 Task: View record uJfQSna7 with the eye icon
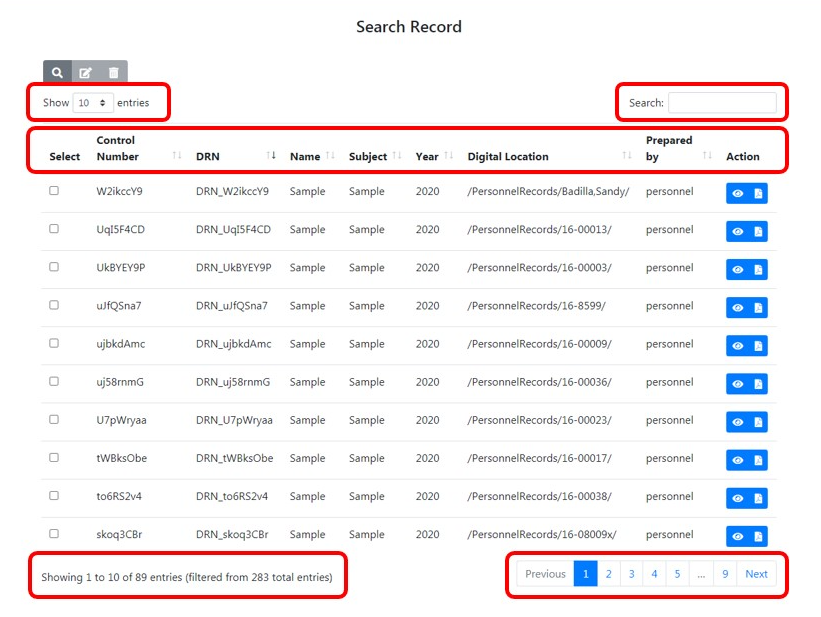(x=737, y=307)
